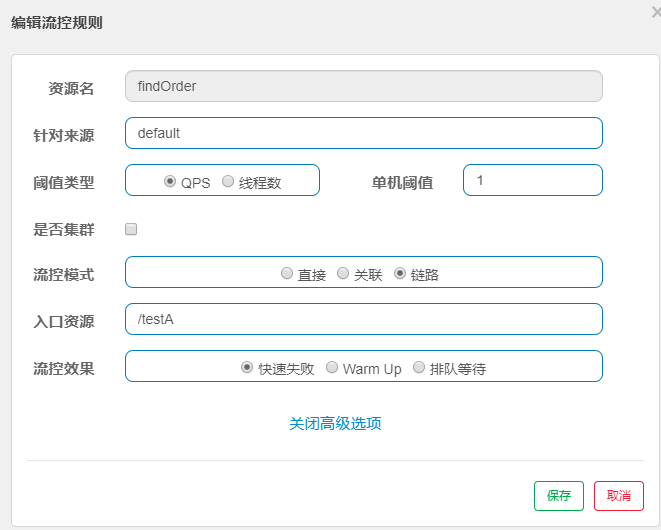Image resolution: width=661 pixels, height=530 pixels.
Task: Click the 单机阈值 threshold input
Action: click(532, 180)
